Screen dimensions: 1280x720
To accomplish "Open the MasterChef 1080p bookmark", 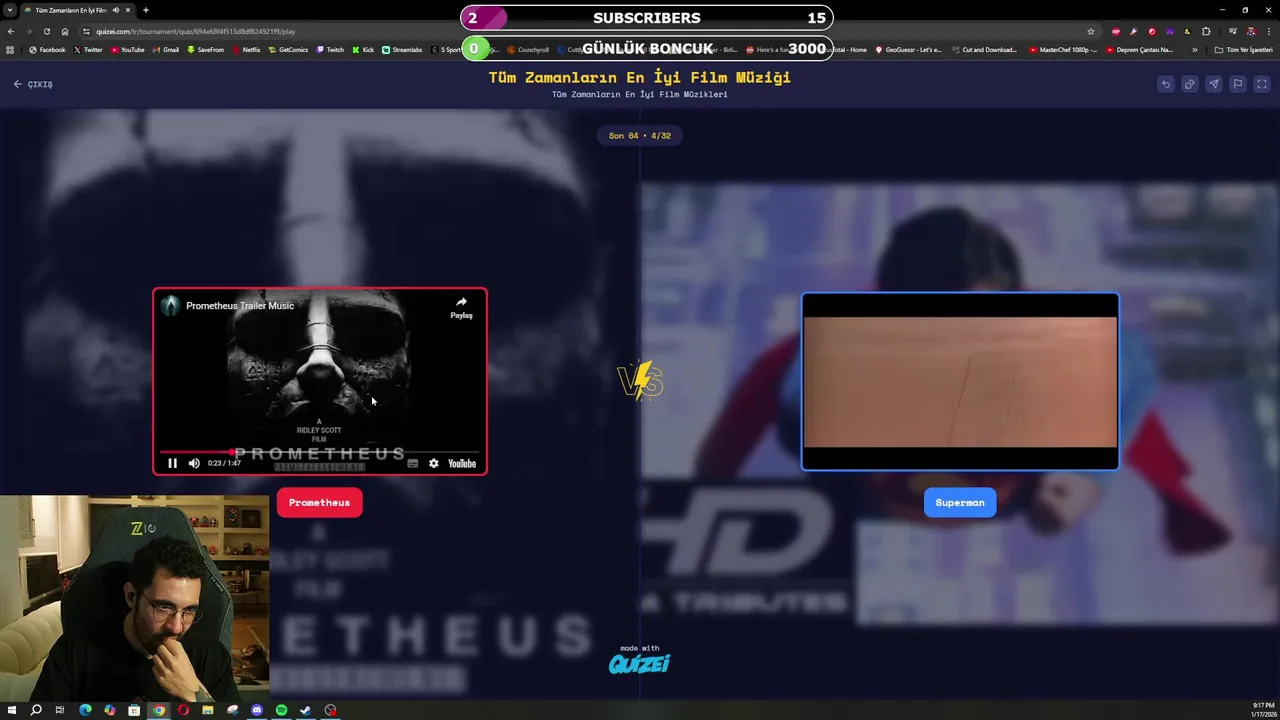I will (1063, 50).
